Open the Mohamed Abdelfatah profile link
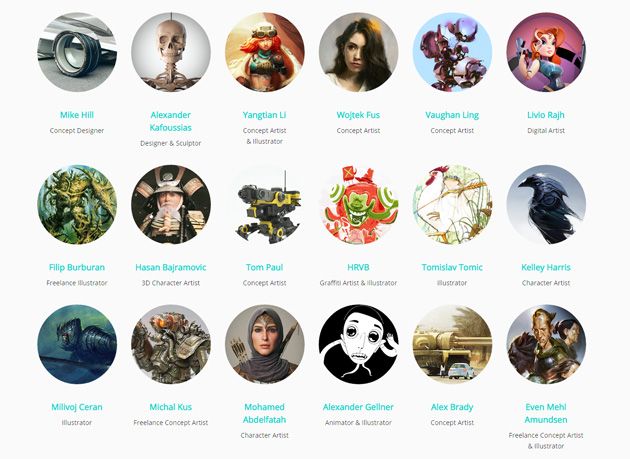The image size is (630, 459). point(264,413)
